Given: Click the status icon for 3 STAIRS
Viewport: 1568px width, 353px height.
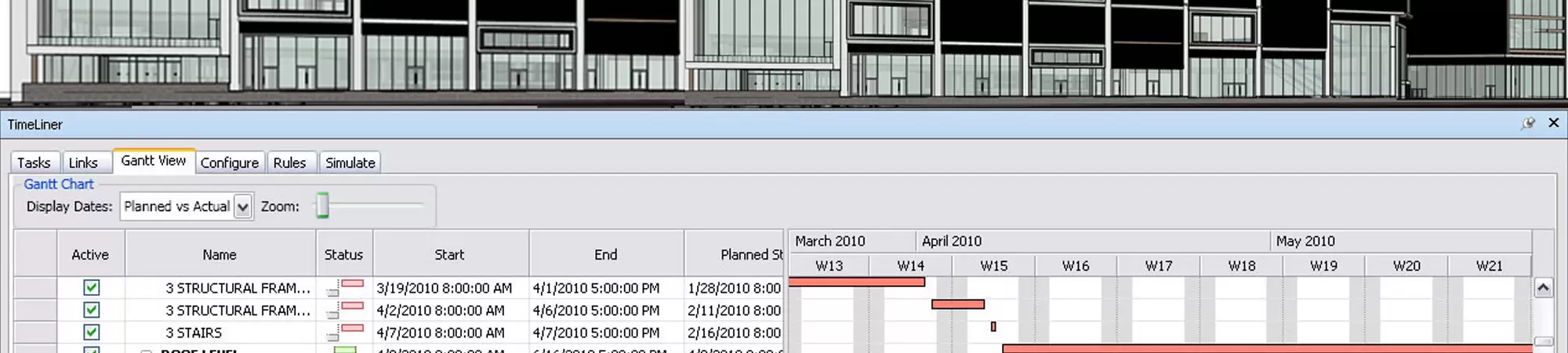Looking at the screenshot, I should coord(345,331).
